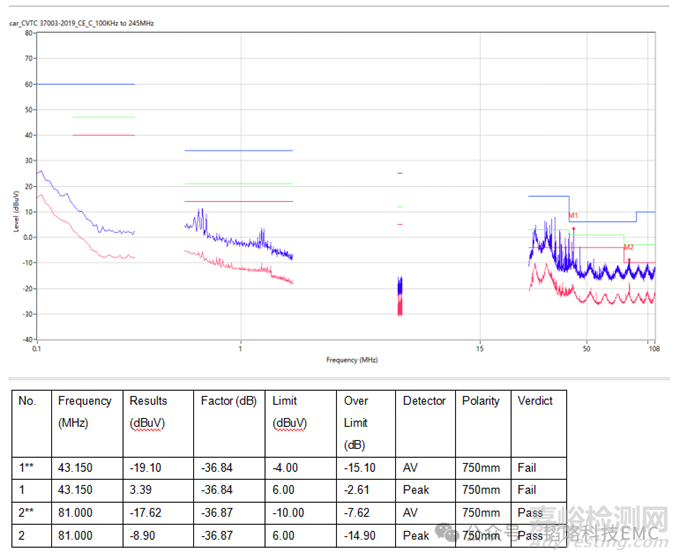Viewport: 680px width, 560px height.
Task: Click the M2 marker on the chart
Action: click(629, 247)
